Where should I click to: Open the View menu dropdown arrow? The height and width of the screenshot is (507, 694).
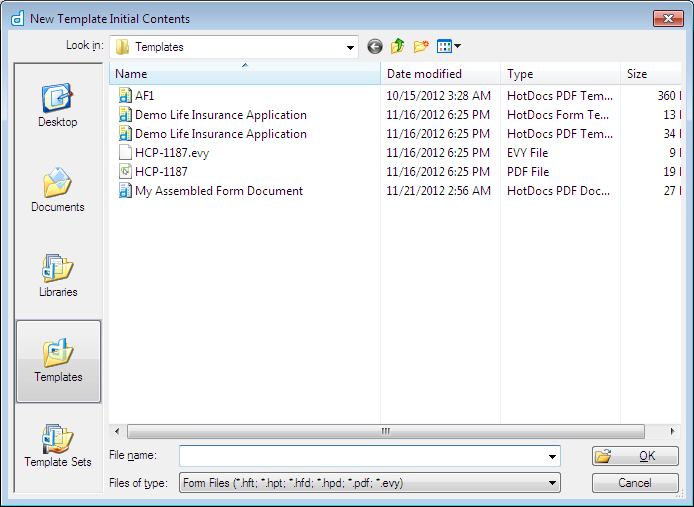point(458,46)
